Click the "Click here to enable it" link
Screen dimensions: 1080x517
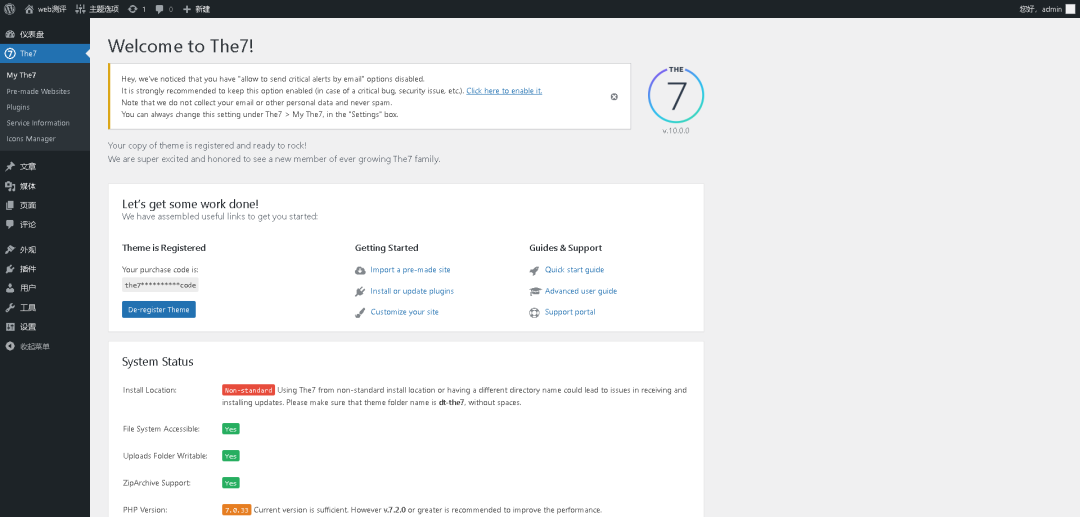coord(504,91)
